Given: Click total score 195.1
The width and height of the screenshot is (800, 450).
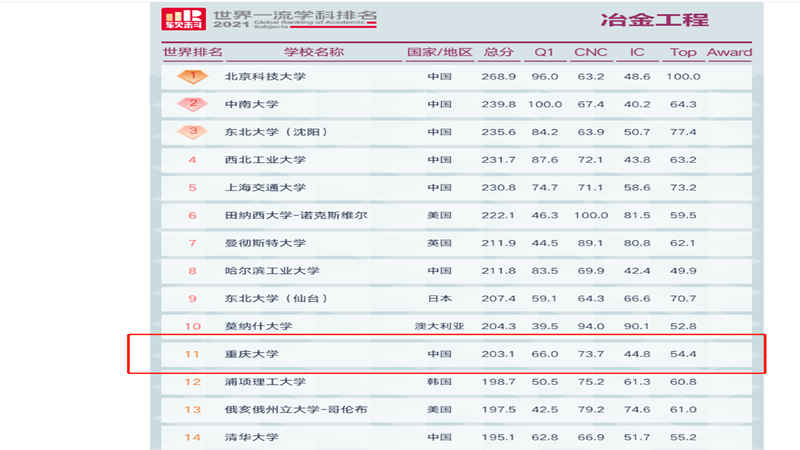Looking at the screenshot, I should click(x=498, y=437).
